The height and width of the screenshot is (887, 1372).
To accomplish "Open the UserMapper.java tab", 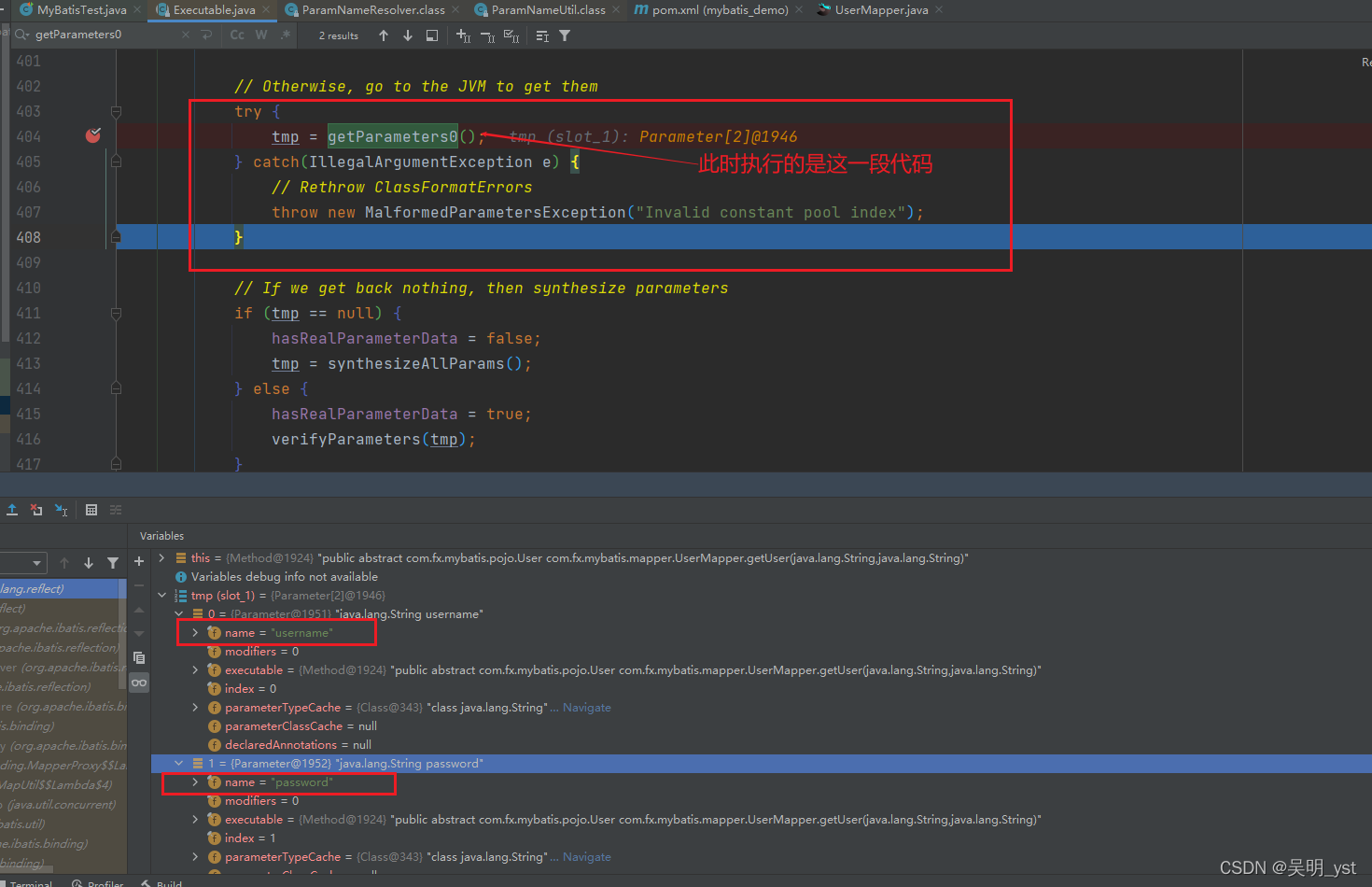I will (881, 10).
